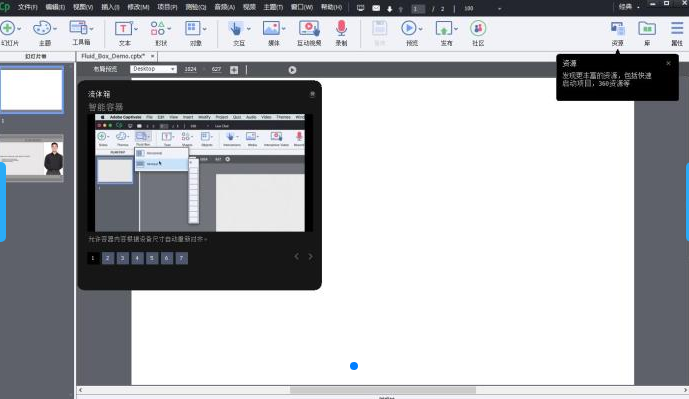Screen dimensions: 689x399
Task: Open the 窗口(W) menu
Action: [x=302, y=7]
